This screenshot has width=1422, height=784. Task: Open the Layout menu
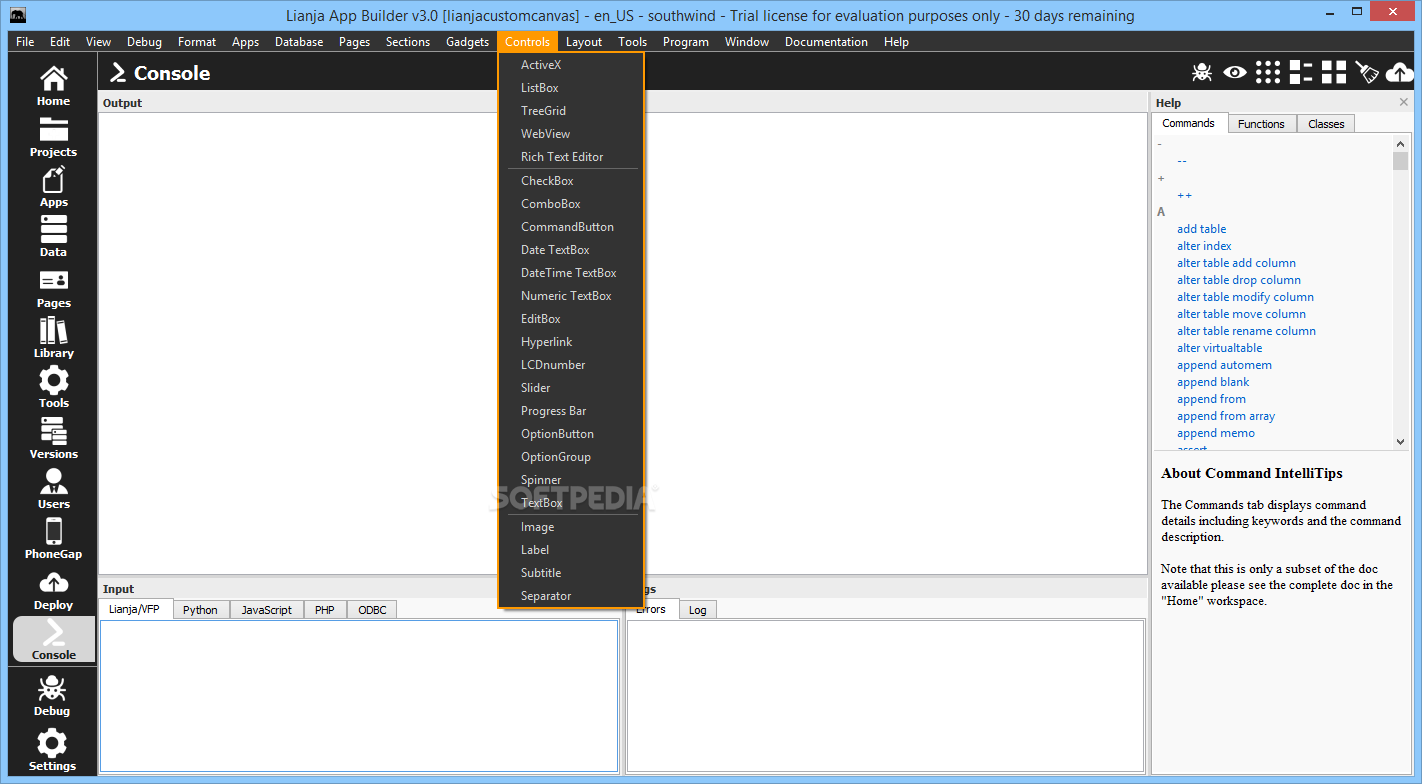coord(584,42)
